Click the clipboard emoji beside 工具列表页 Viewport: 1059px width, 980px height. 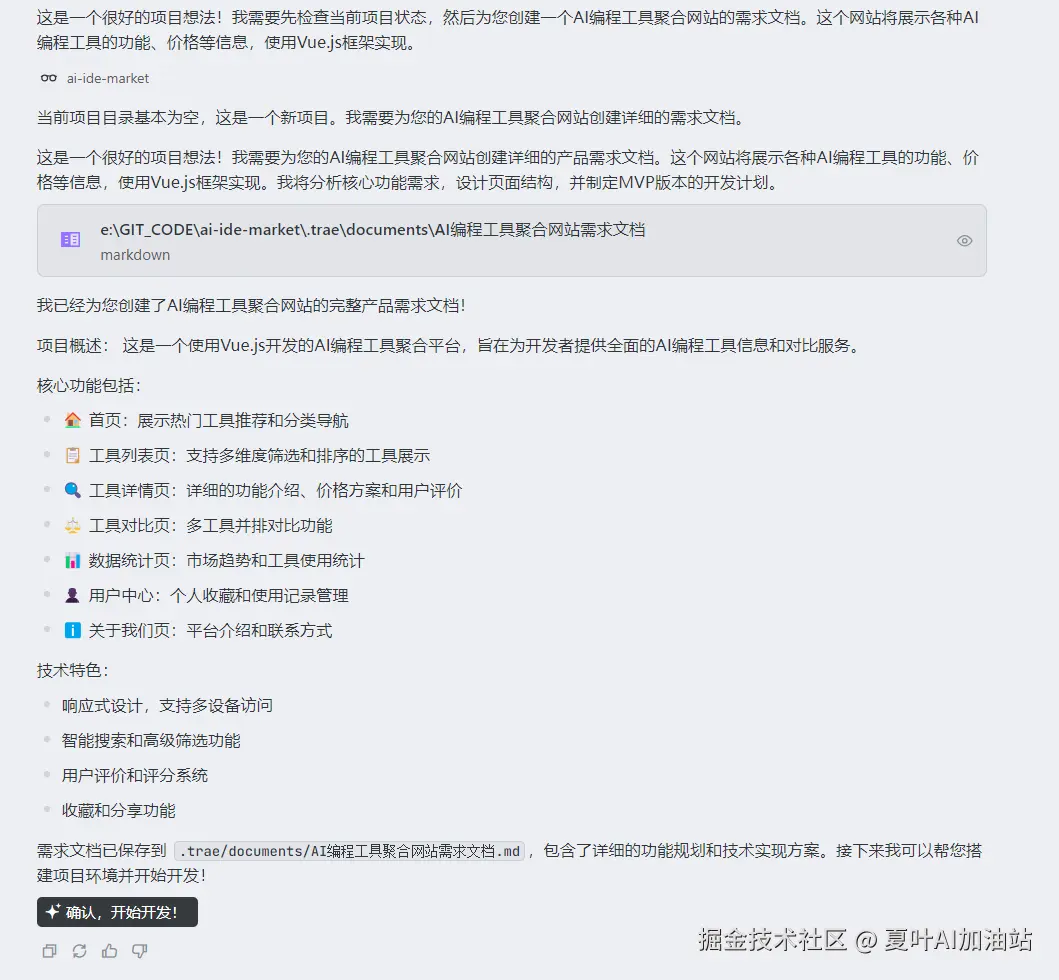tap(71, 455)
